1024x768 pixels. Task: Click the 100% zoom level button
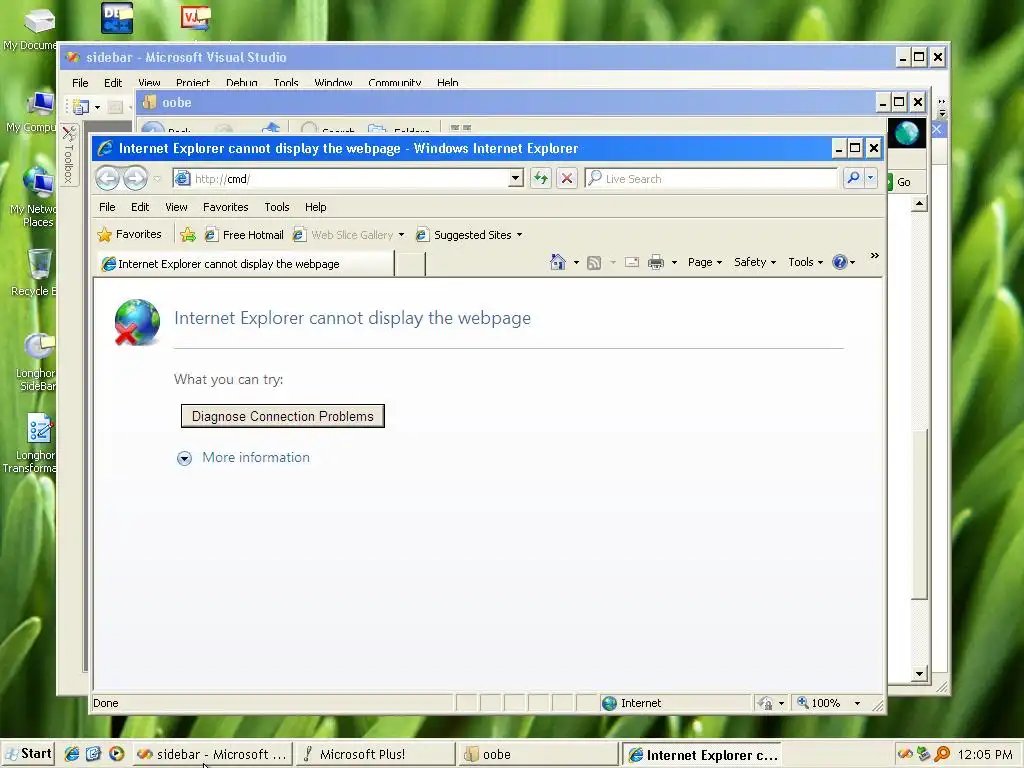(819, 703)
